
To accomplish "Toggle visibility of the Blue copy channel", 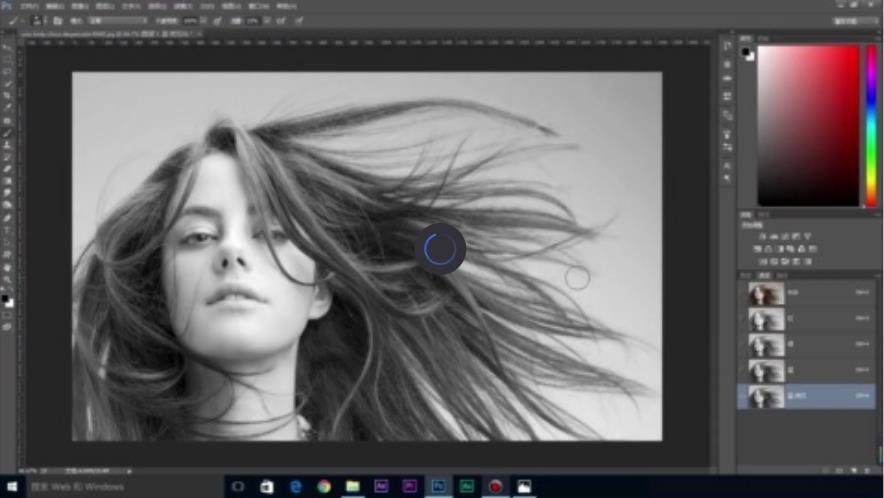I will pos(743,397).
